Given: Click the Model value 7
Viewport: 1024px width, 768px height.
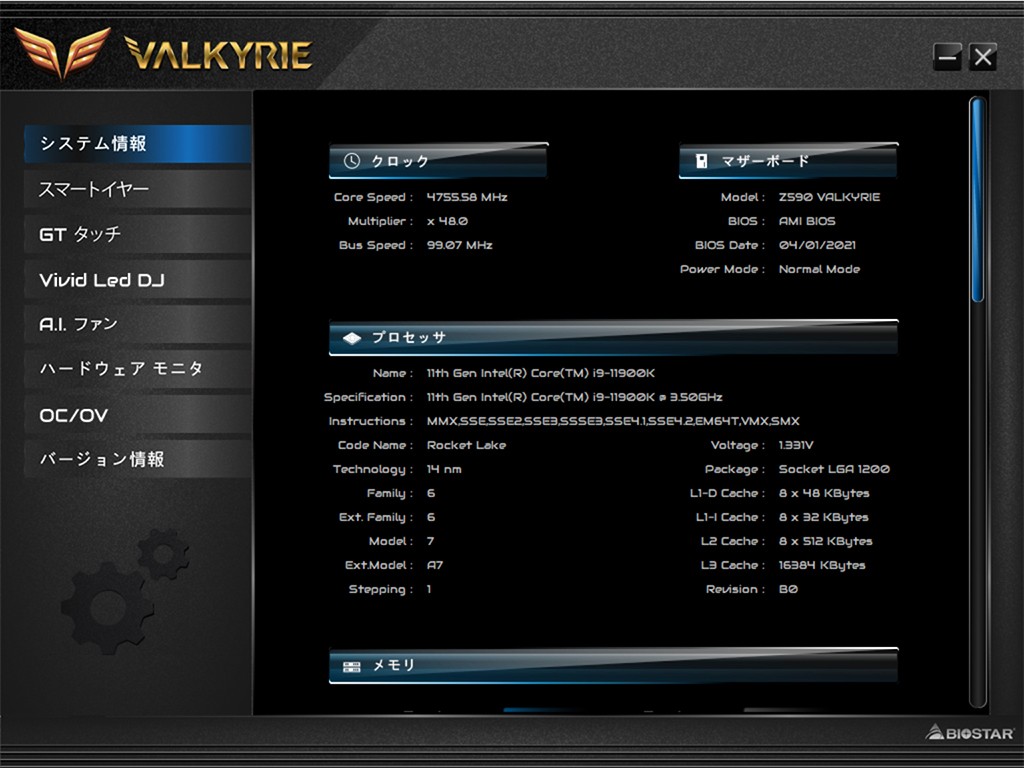Looking at the screenshot, I should pos(430,541).
